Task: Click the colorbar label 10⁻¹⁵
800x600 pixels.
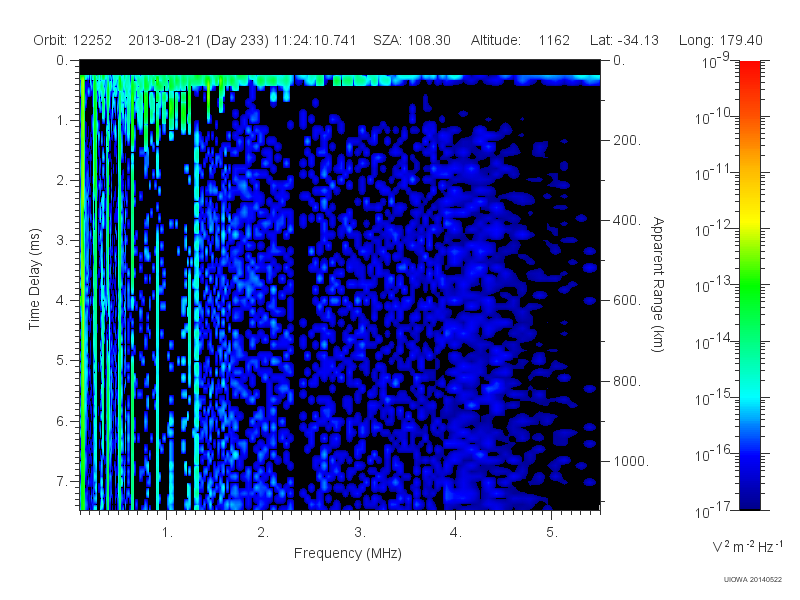Action: pyautogui.click(x=714, y=397)
